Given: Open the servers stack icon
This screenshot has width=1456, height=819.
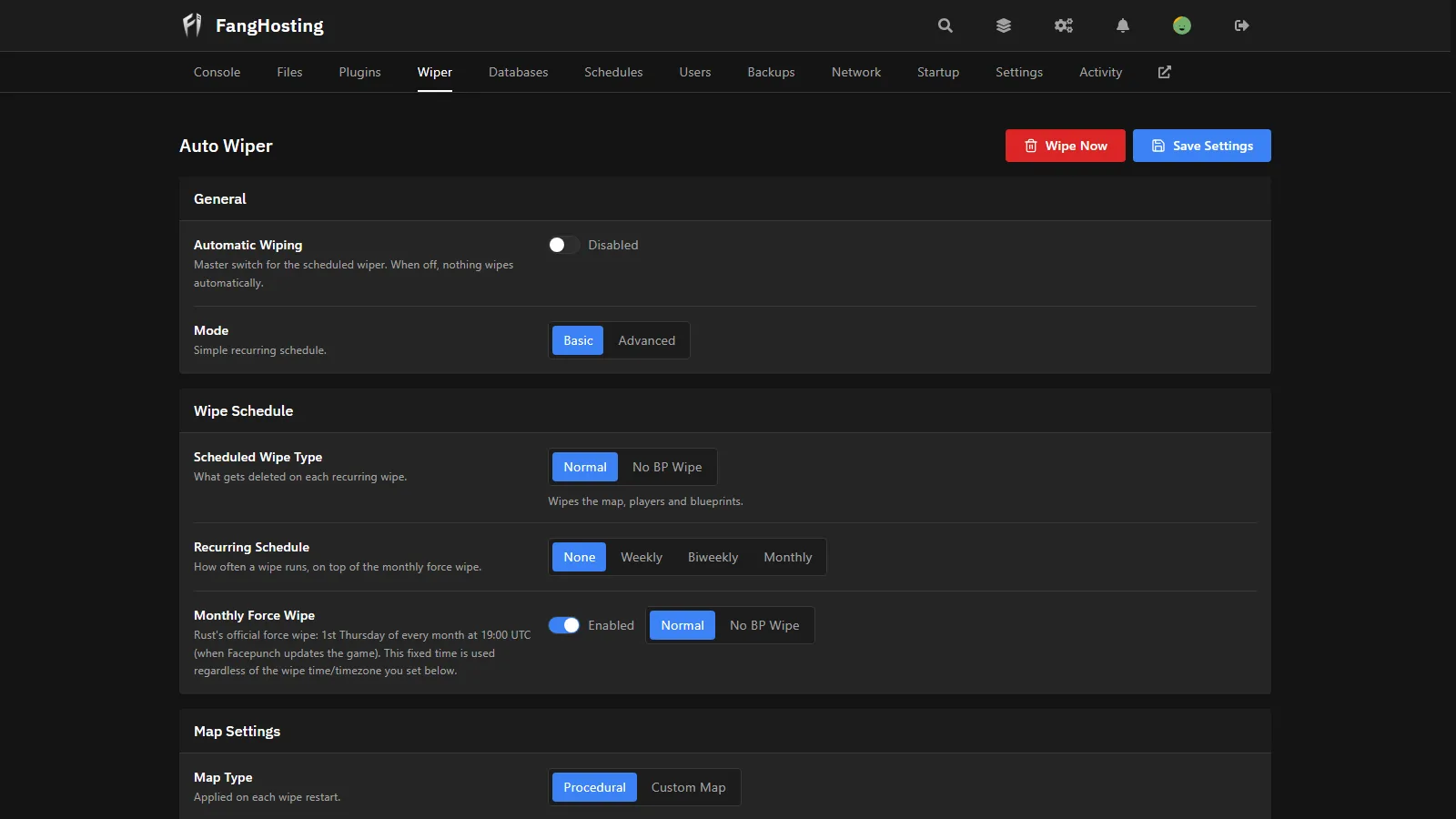Looking at the screenshot, I should click(x=1004, y=25).
